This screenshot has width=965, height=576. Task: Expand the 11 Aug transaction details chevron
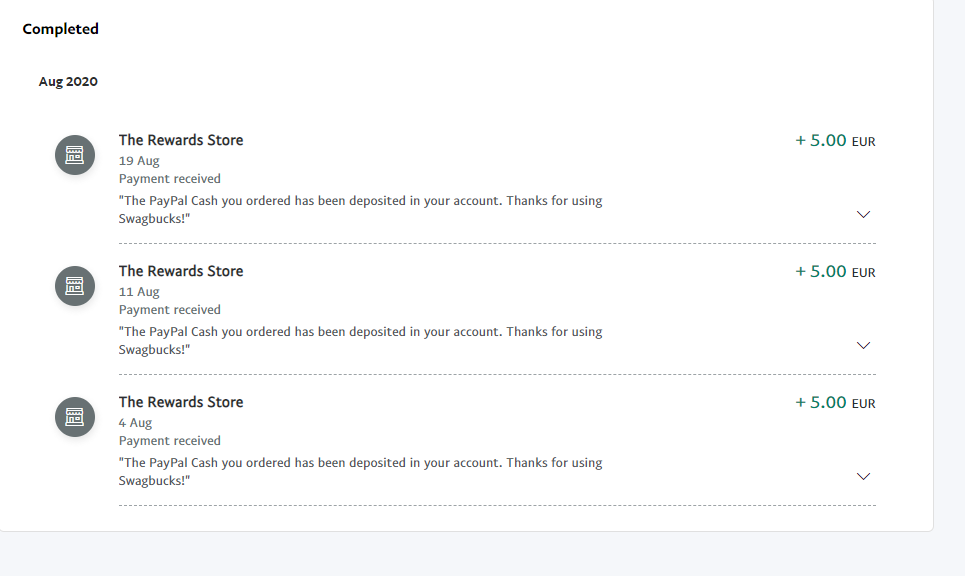coord(864,345)
